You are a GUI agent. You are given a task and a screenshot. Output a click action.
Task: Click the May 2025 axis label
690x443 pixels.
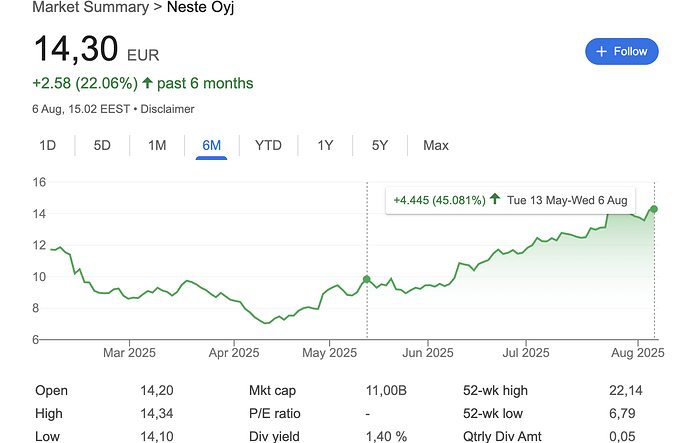330,353
